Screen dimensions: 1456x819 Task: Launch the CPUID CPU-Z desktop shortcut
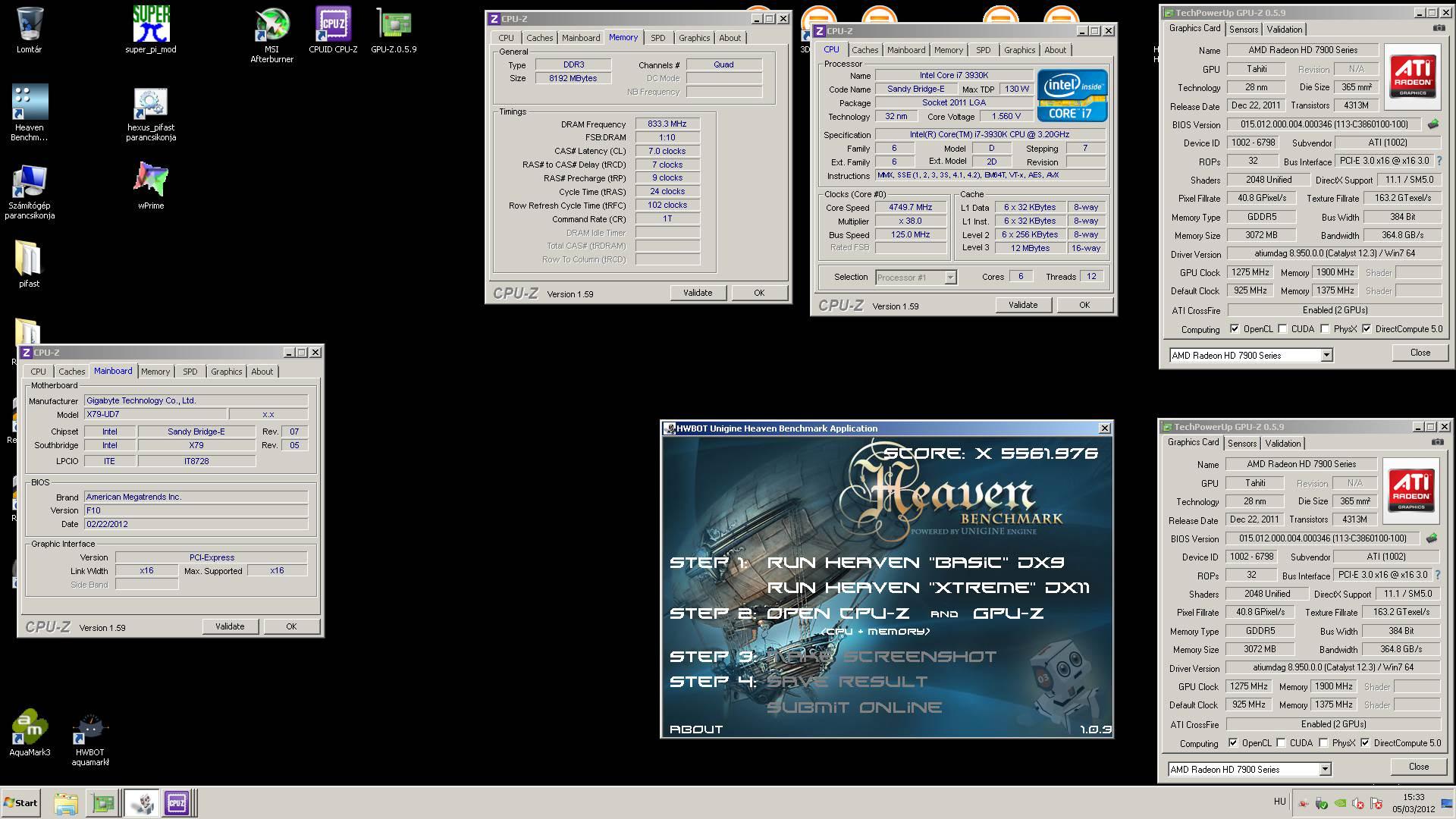pos(333,30)
